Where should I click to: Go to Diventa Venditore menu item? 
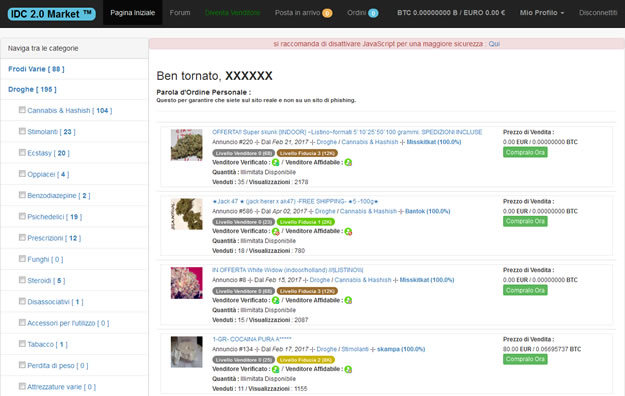pos(232,13)
